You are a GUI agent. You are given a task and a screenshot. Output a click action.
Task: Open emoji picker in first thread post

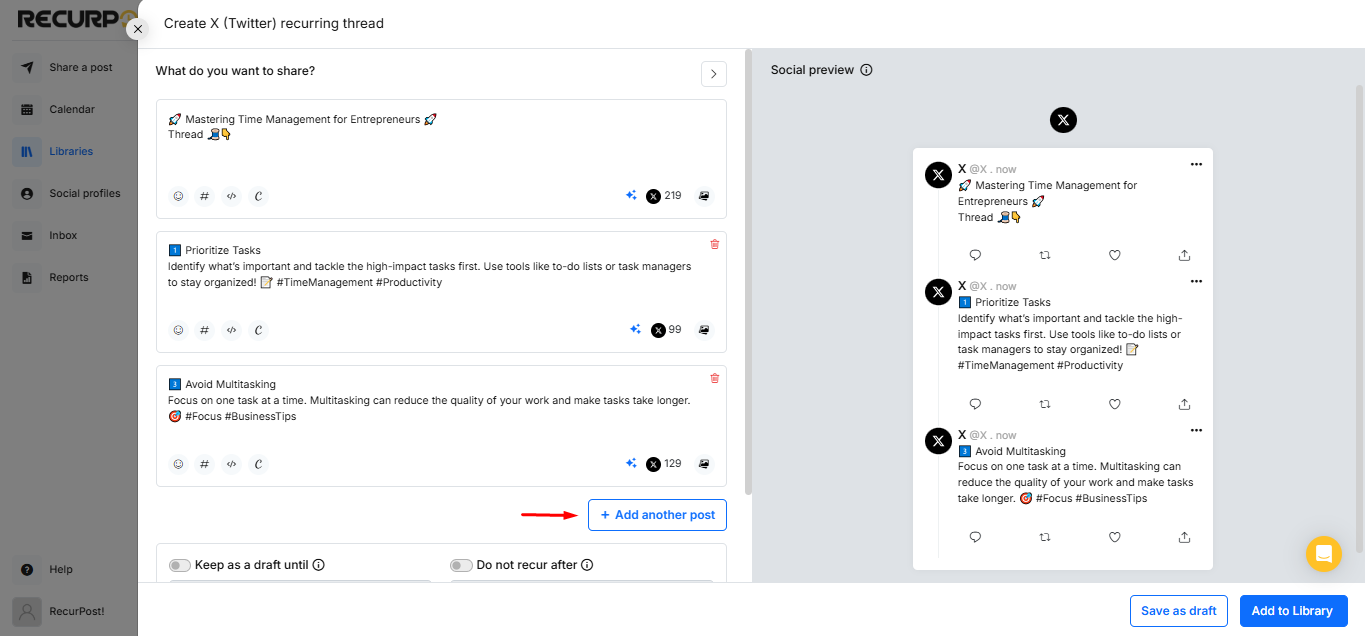point(178,196)
